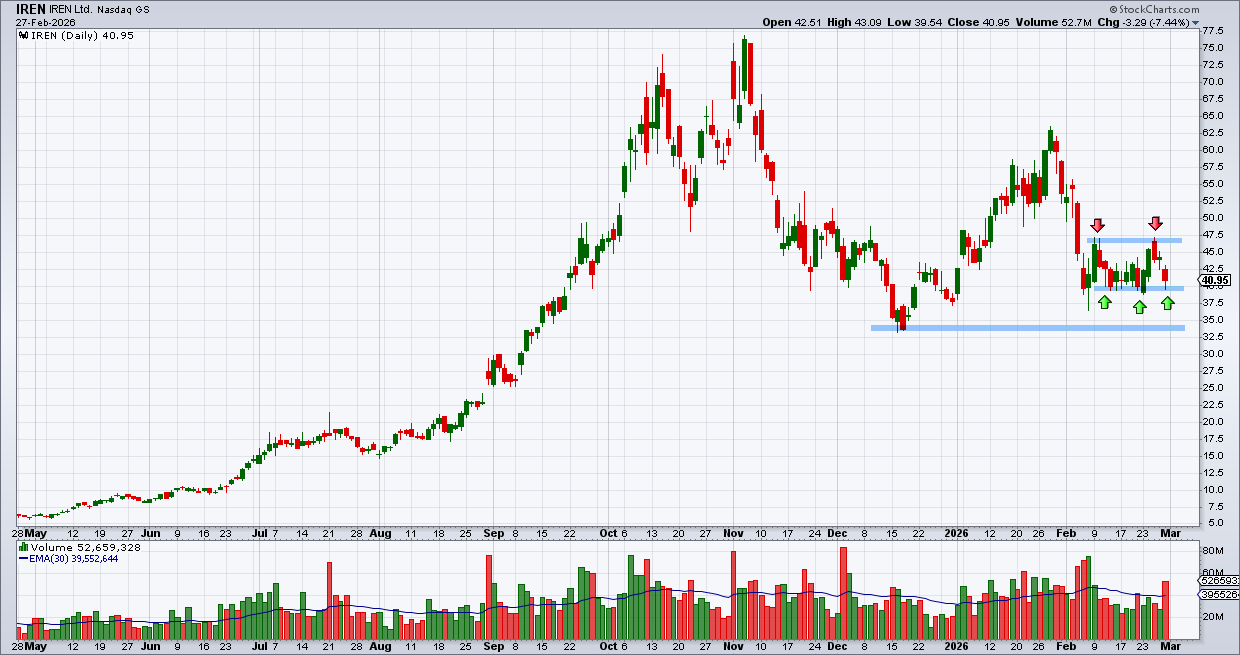The height and width of the screenshot is (655, 1240).
Task: Click the 75.0 price axis label
Action: click(x=1214, y=47)
